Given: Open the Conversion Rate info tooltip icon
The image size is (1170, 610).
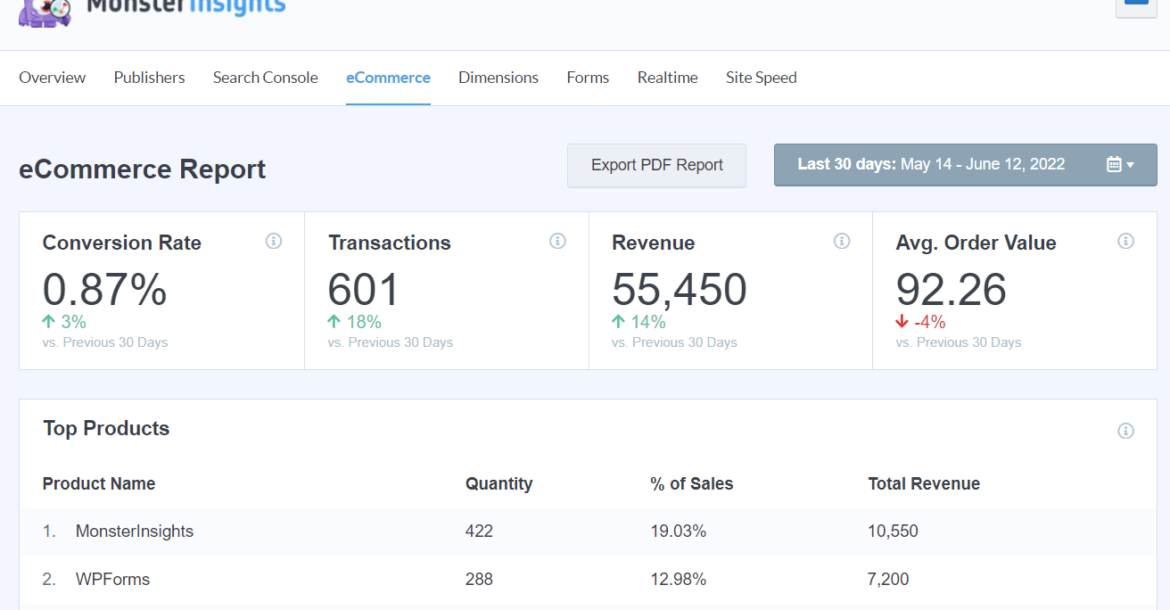Looking at the screenshot, I should [273, 241].
